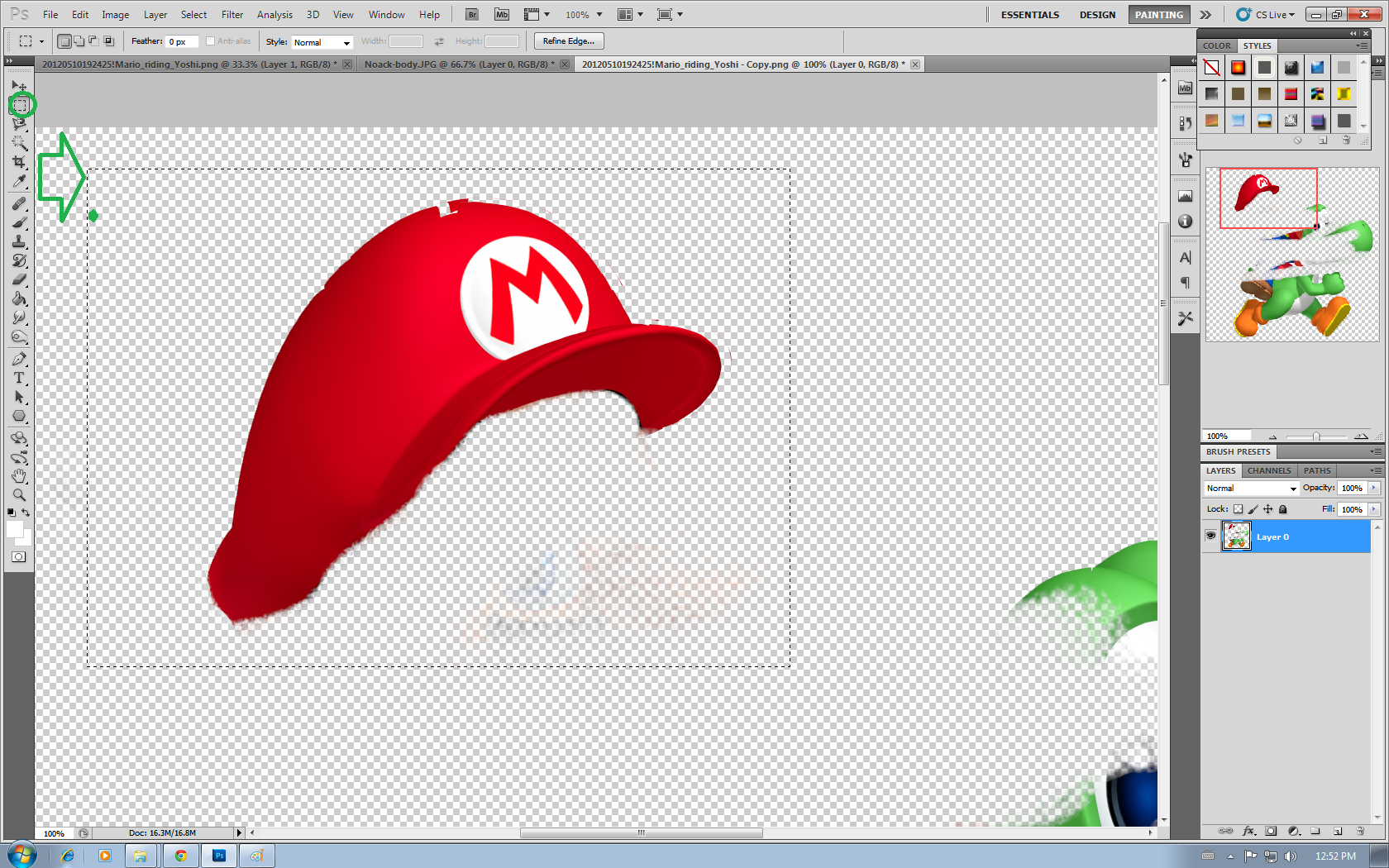Open the Mini Bridge panel icon
The image size is (1389, 868).
1185,88
